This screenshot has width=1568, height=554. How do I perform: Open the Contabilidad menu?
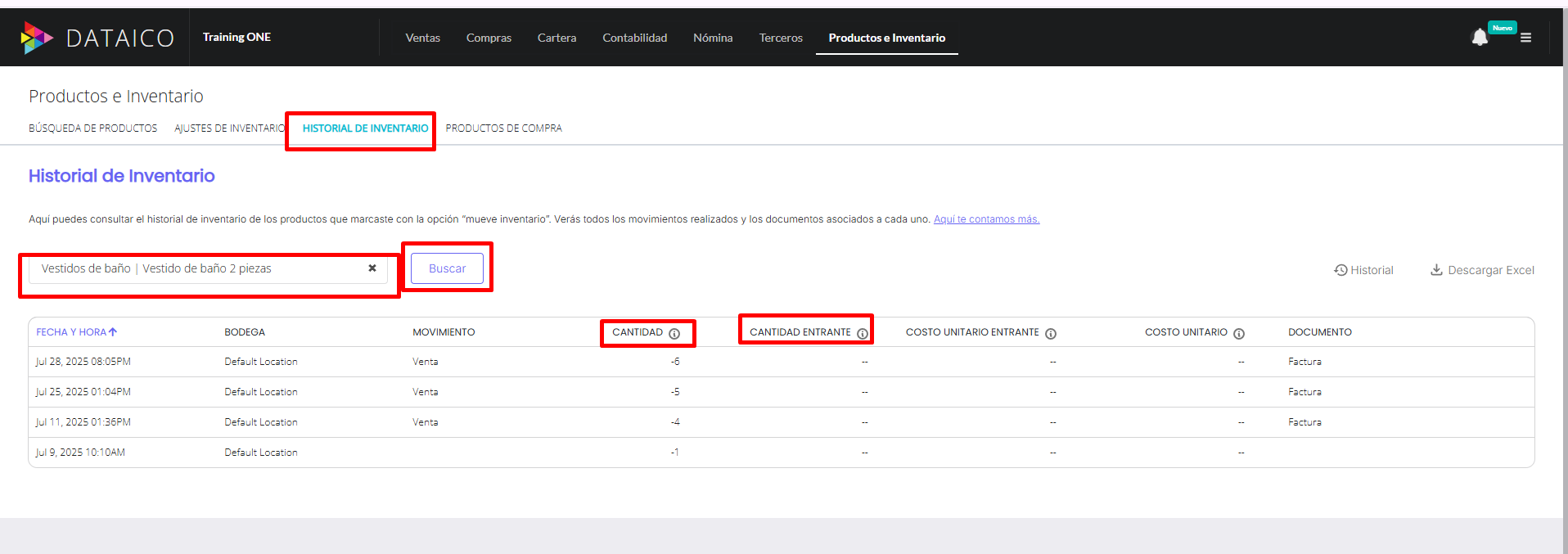pyautogui.click(x=634, y=38)
